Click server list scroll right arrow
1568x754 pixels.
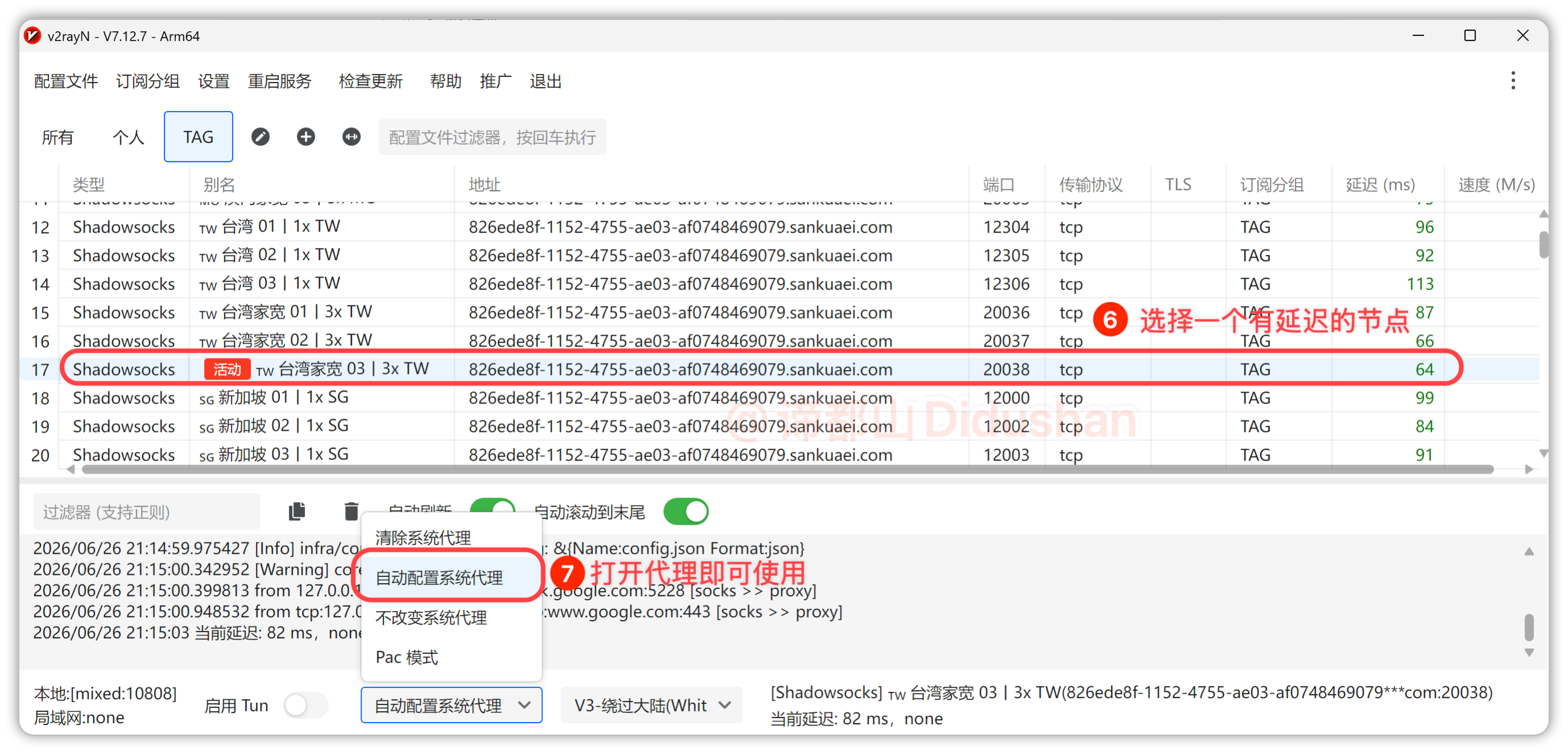tap(1528, 469)
